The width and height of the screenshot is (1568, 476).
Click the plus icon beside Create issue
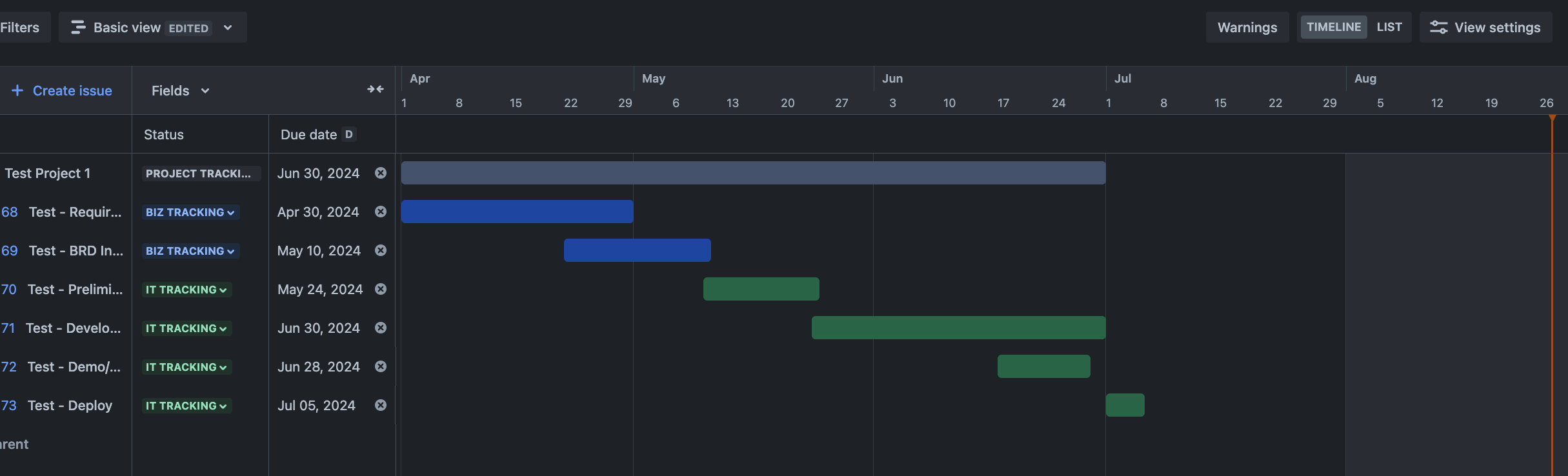[17, 91]
